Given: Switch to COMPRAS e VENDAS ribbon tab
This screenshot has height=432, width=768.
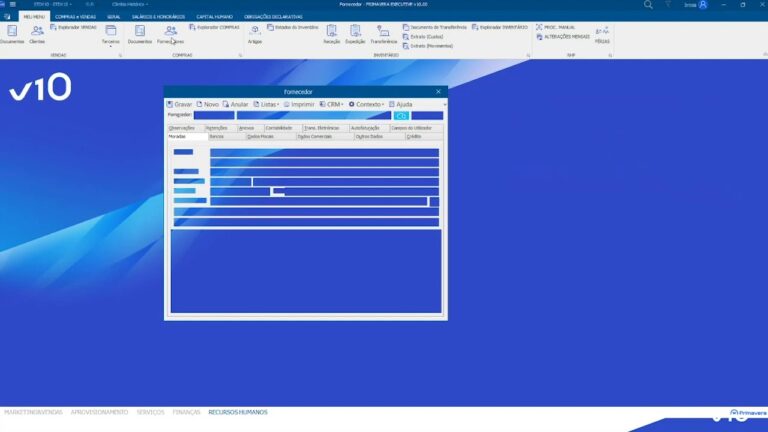Looking at the screenshot, I should point(75,17).
